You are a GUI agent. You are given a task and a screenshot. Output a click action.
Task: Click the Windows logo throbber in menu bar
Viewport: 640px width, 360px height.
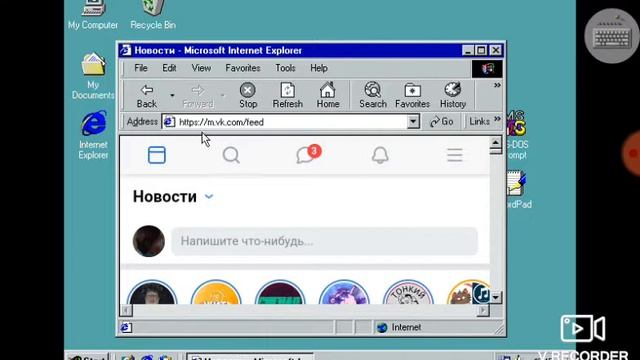(487, 69)
